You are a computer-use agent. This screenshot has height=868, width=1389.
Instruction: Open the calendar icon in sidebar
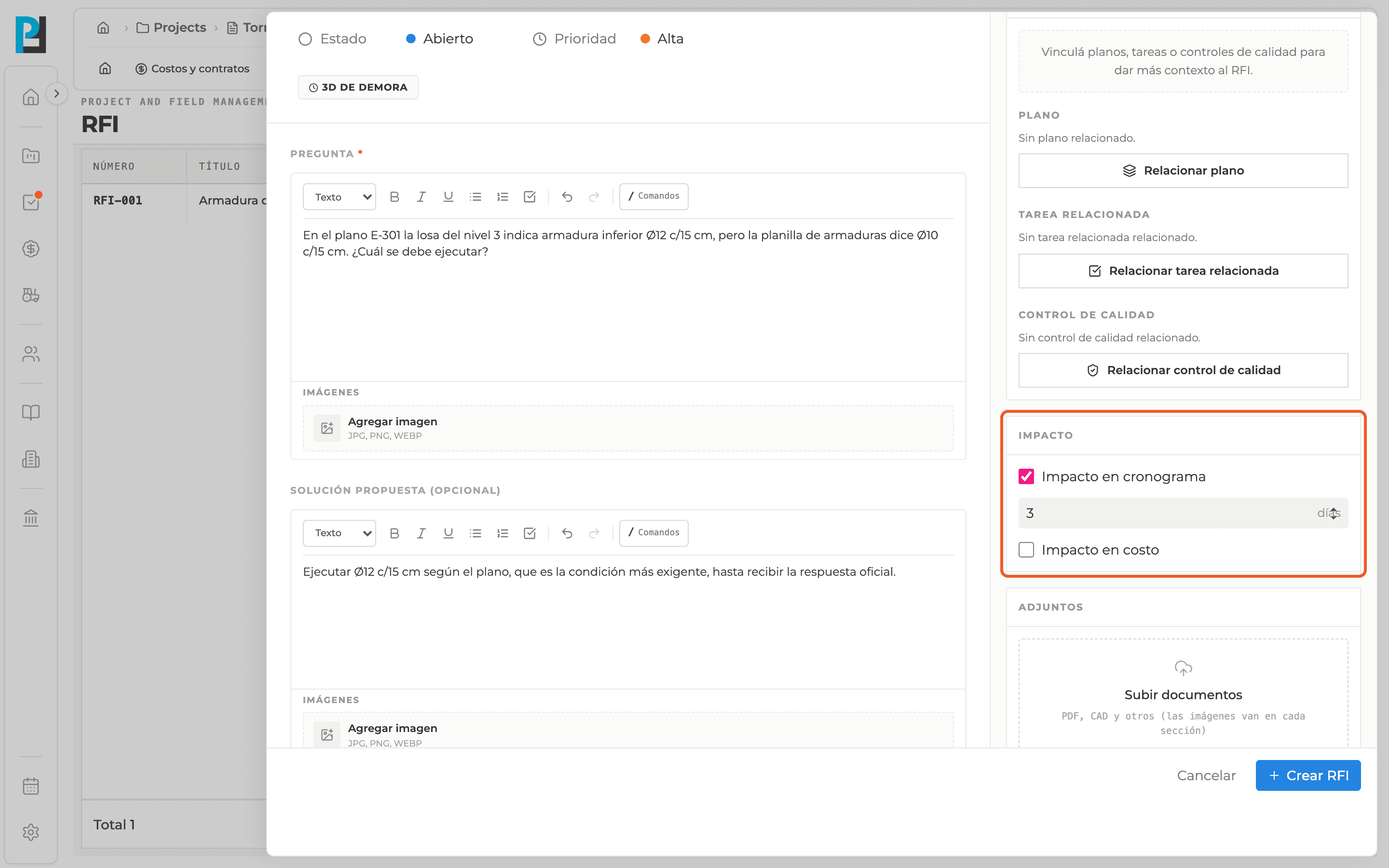(31, 786)
